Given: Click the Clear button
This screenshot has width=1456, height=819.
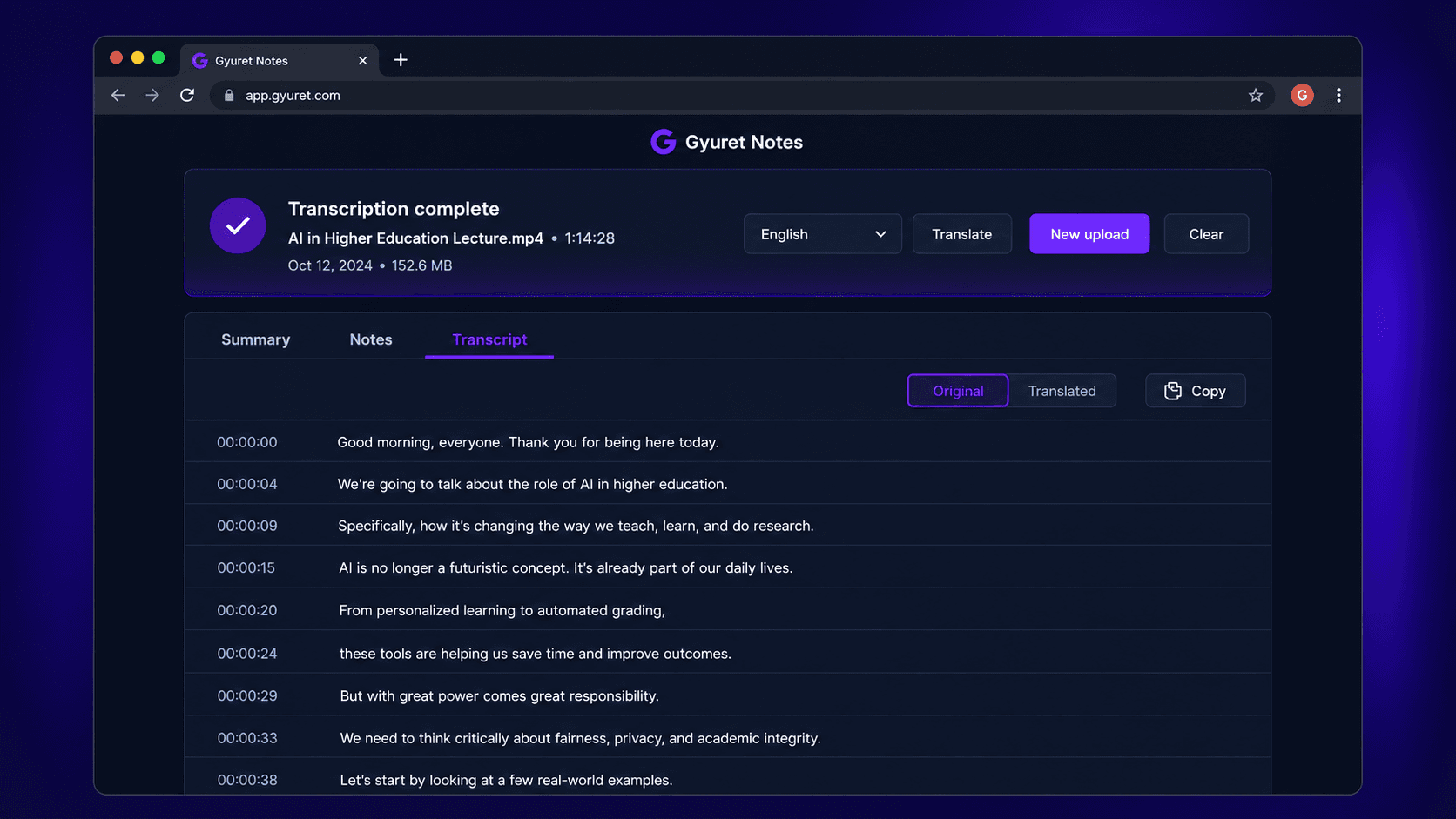Looking at the screenshot, I should (1206, 234).
